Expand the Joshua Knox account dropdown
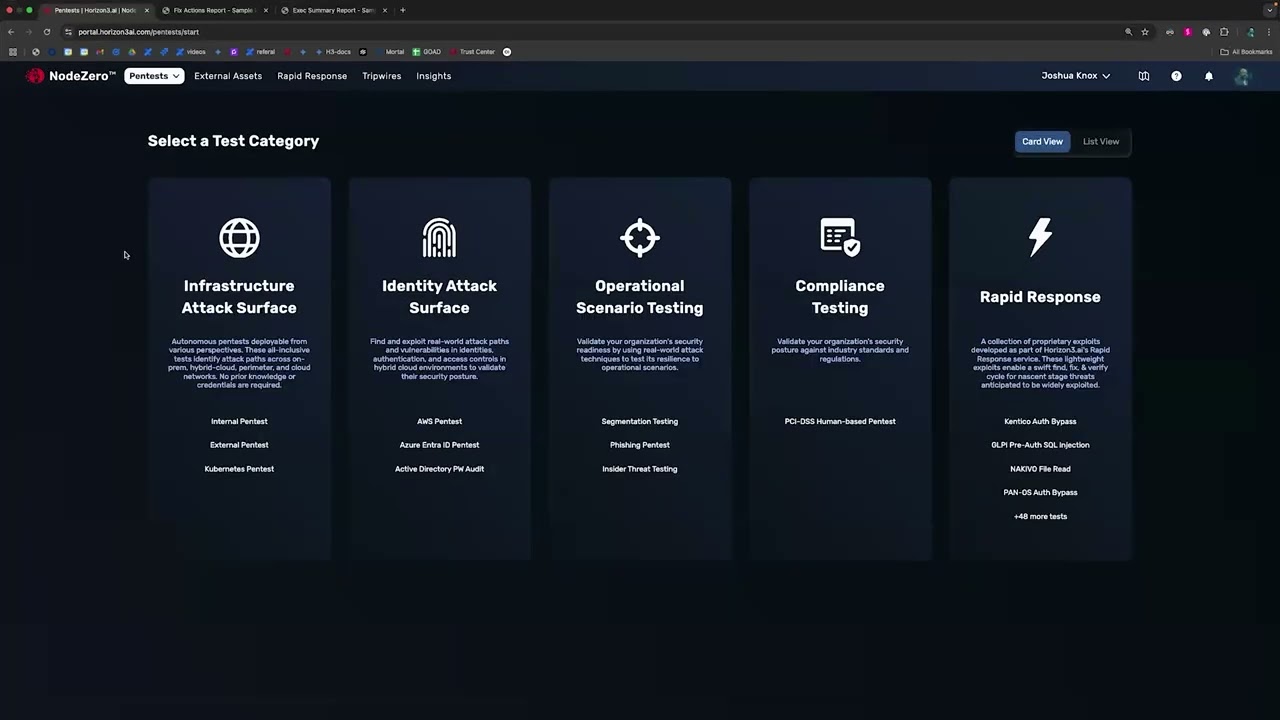Image resolution: width=1280 pixels, height=720 pixels. click(1076, 76)
